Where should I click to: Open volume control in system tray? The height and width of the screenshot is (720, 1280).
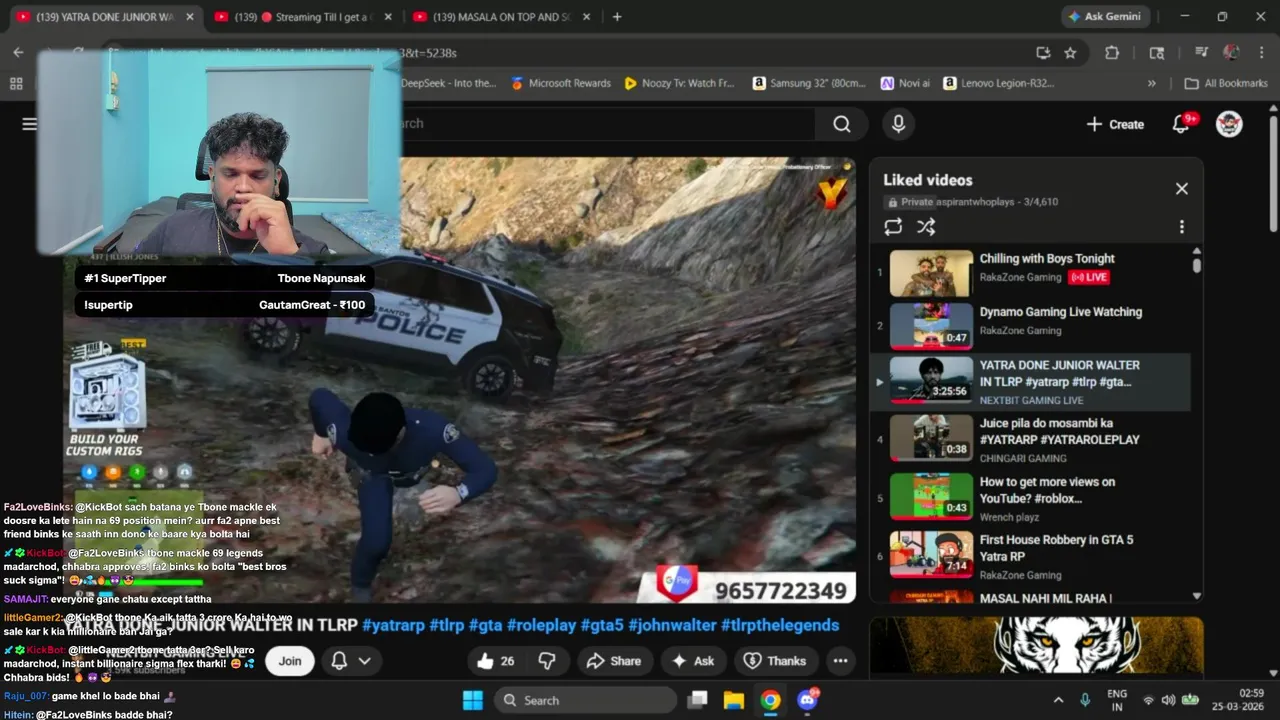[x=1168, y=700]
